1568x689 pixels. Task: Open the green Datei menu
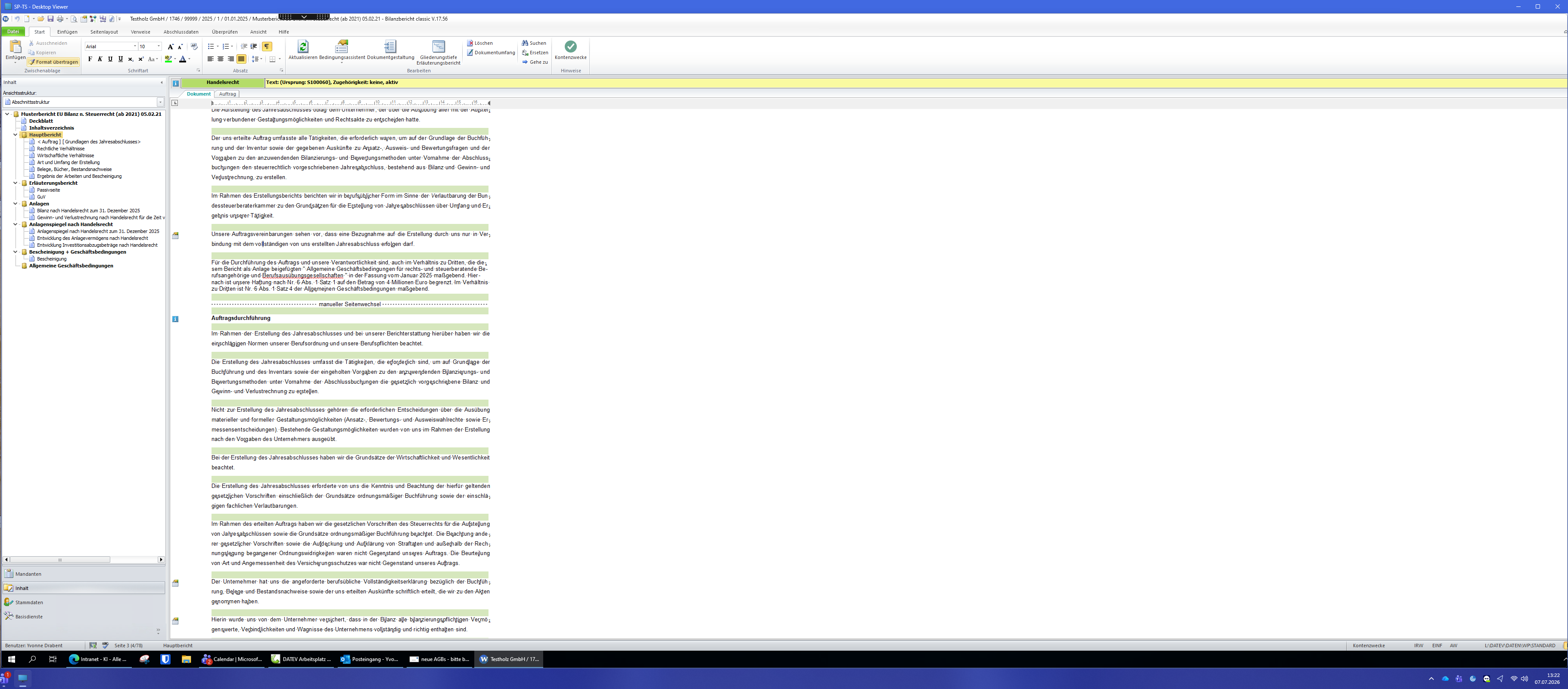tap(13, 31)
